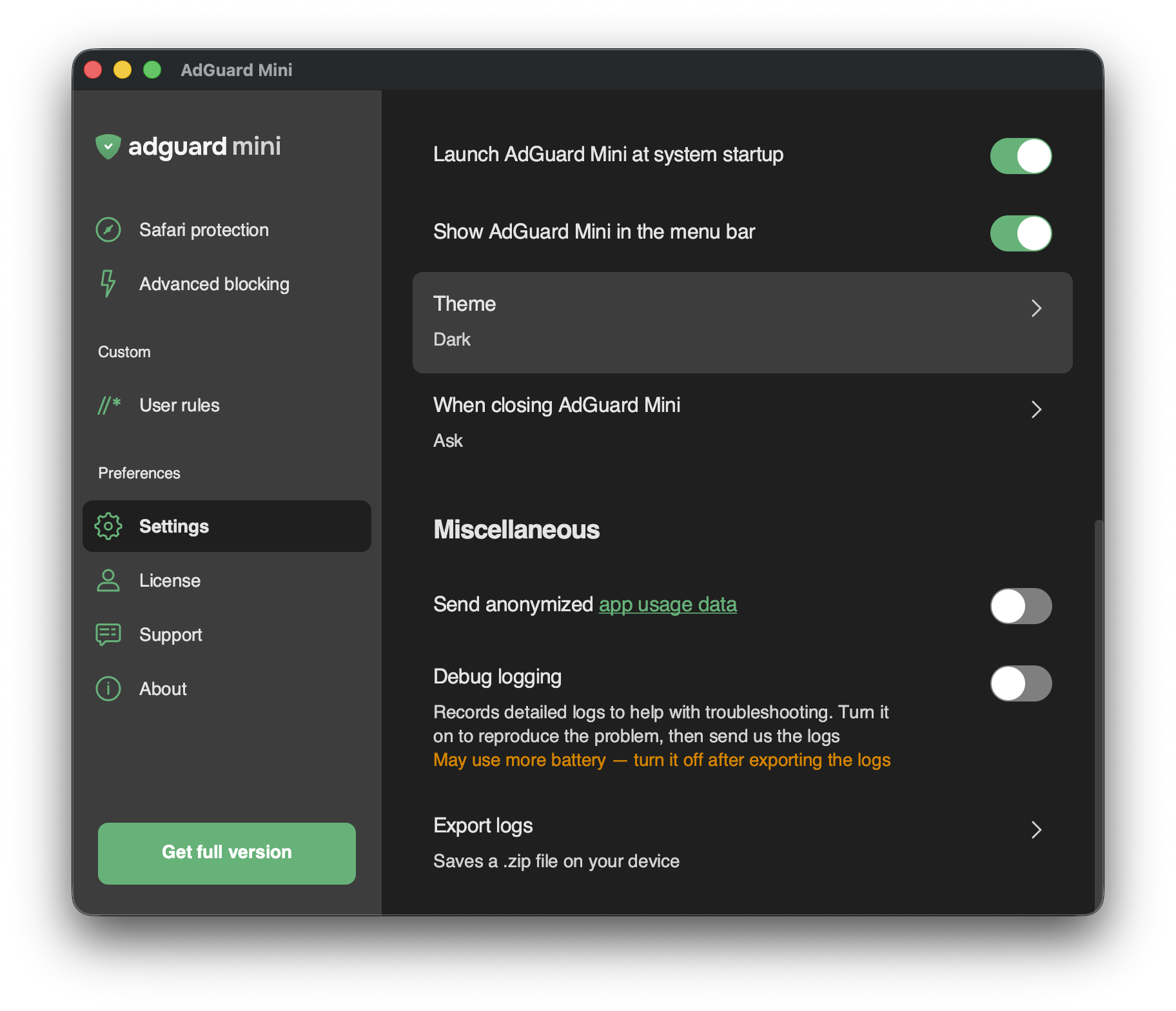This screenshot has height=1011, width=1176.
Task: Open the app usage data link
Action: click(667, 605)
